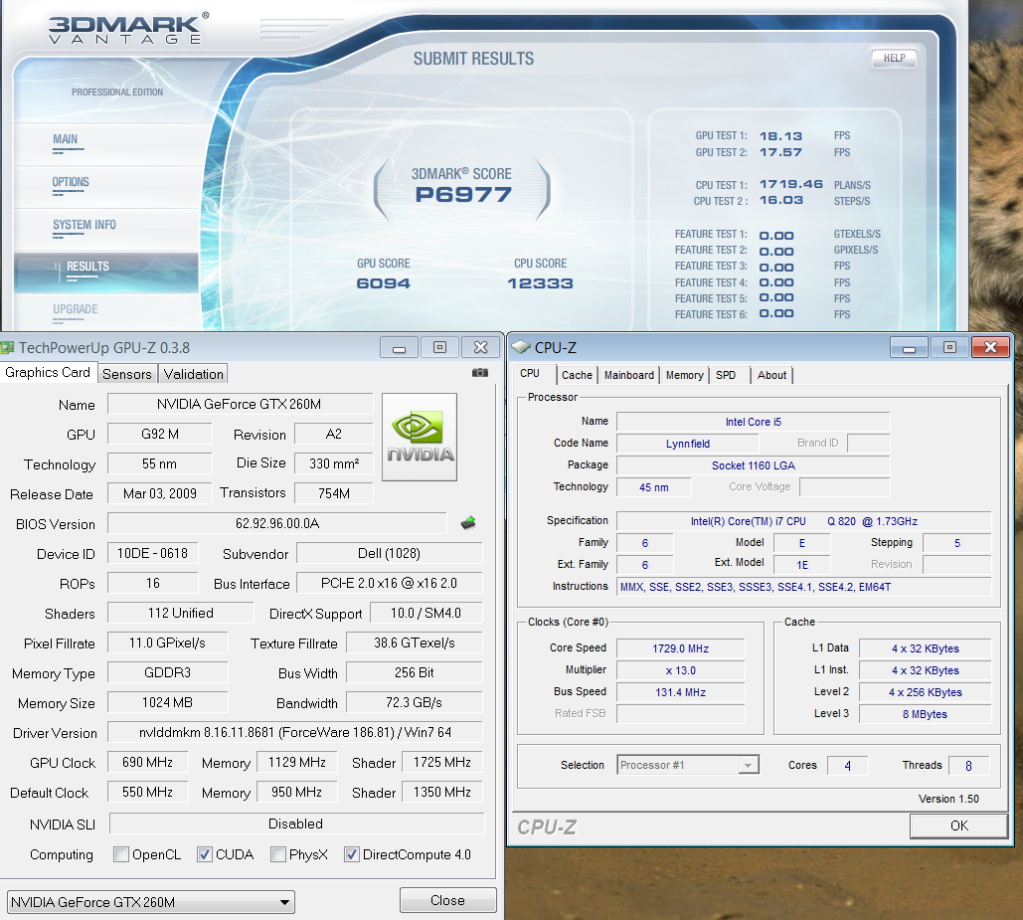Click the Subvendor field Dell (1028)
1023x920 pixels.
[389, 553]
